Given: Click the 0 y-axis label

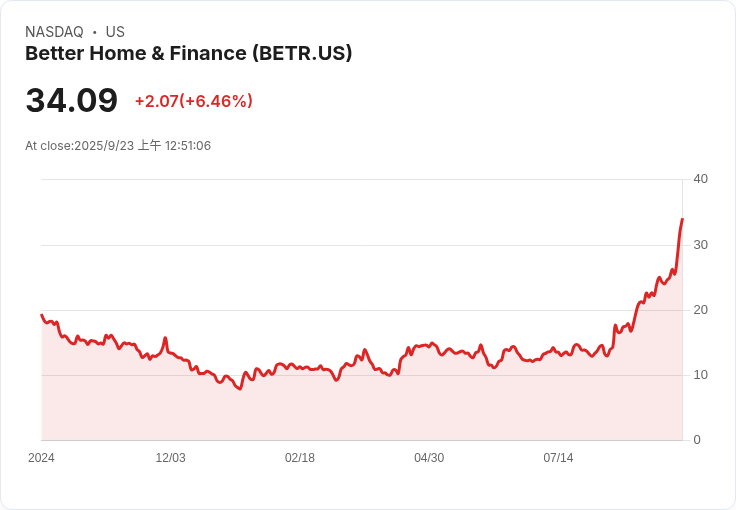Looking at the screenshot, I should coord(697,440).
